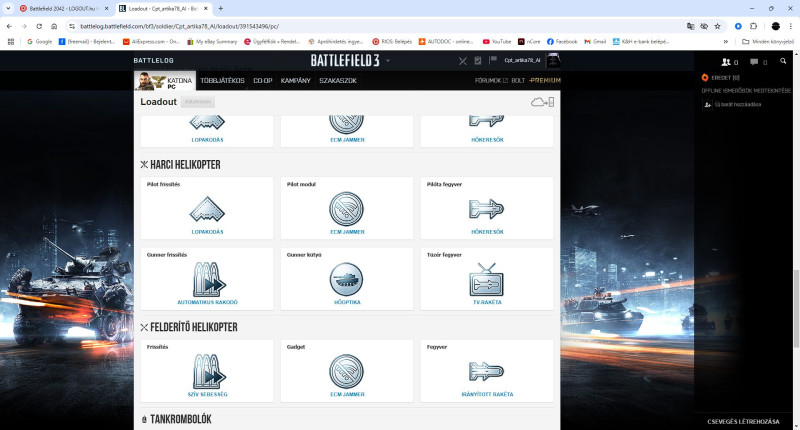Click username Cpt_artika78_AI in top bar
800x430 pixels.
click(522, 60)
